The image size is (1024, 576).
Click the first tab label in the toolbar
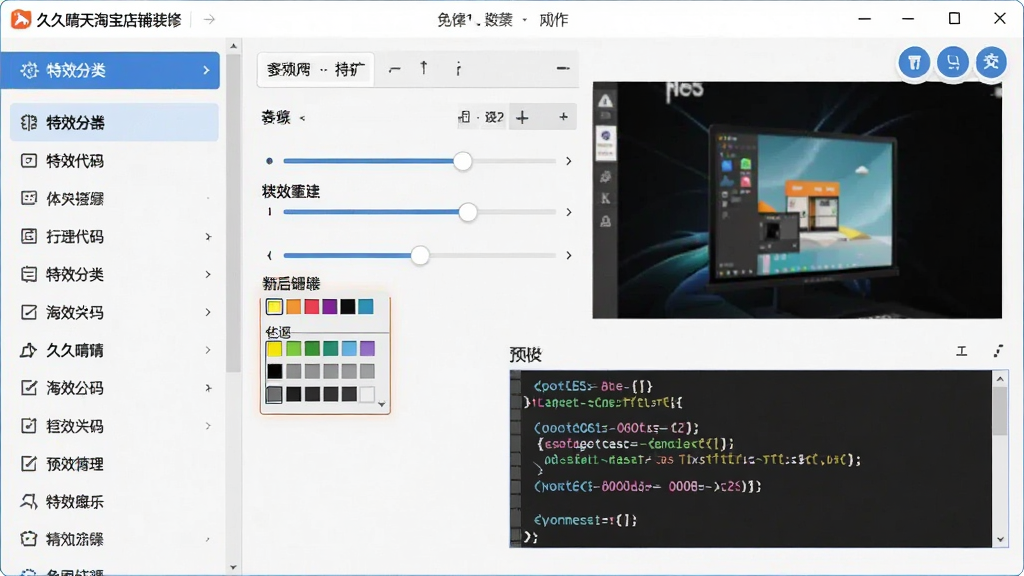click(x=289, y=69)
